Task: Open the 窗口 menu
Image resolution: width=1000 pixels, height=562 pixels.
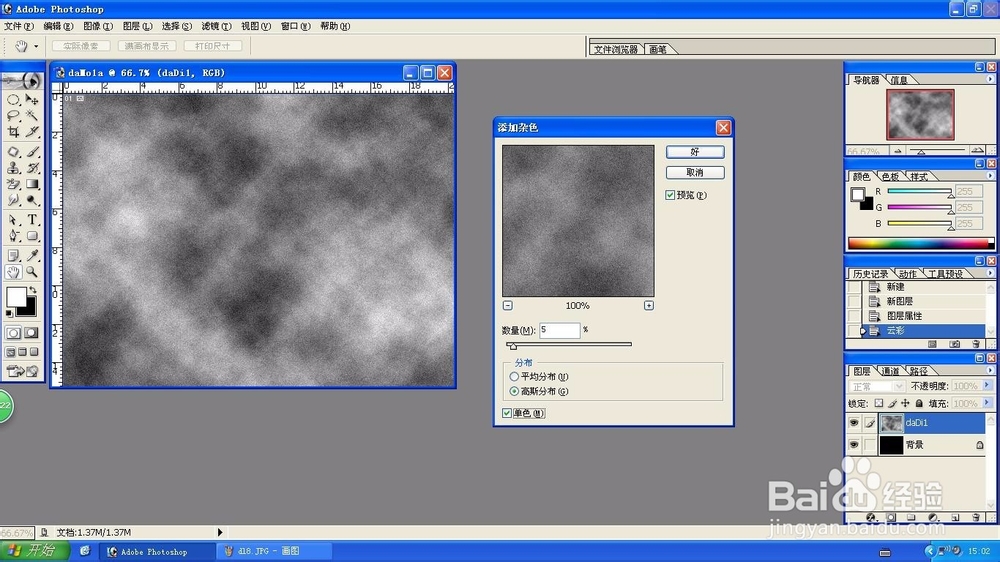Action: pos(295,26)
